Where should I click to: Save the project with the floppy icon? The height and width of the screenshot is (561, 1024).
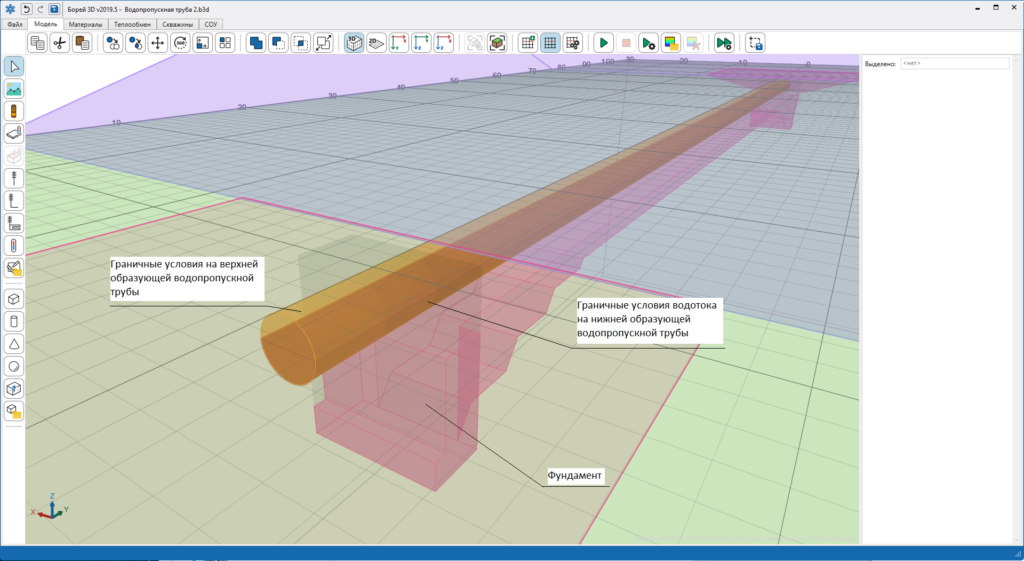point(54,9)
